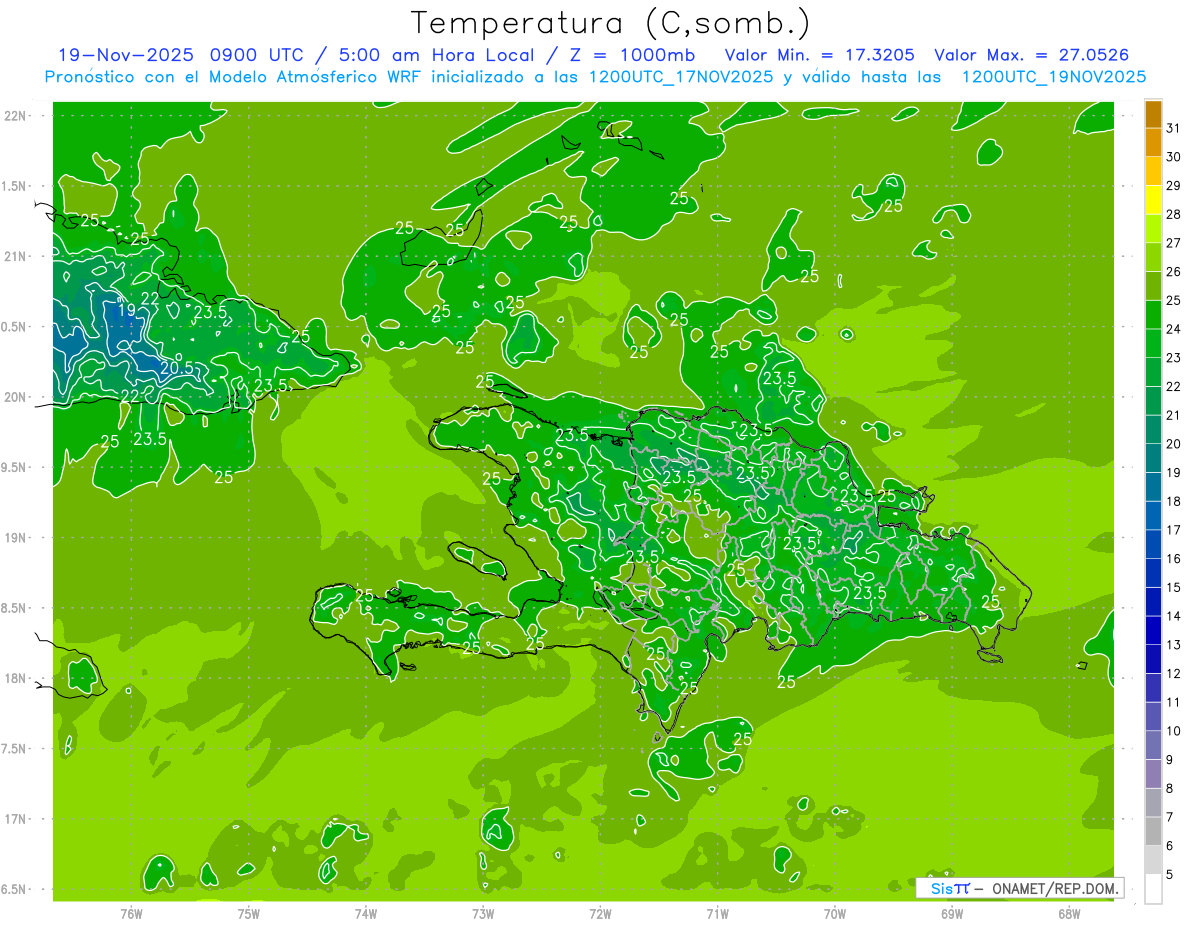Click the '16' value on the color scale
The width and height of the screenshot is (1200, 927).
pos(1174,559)
